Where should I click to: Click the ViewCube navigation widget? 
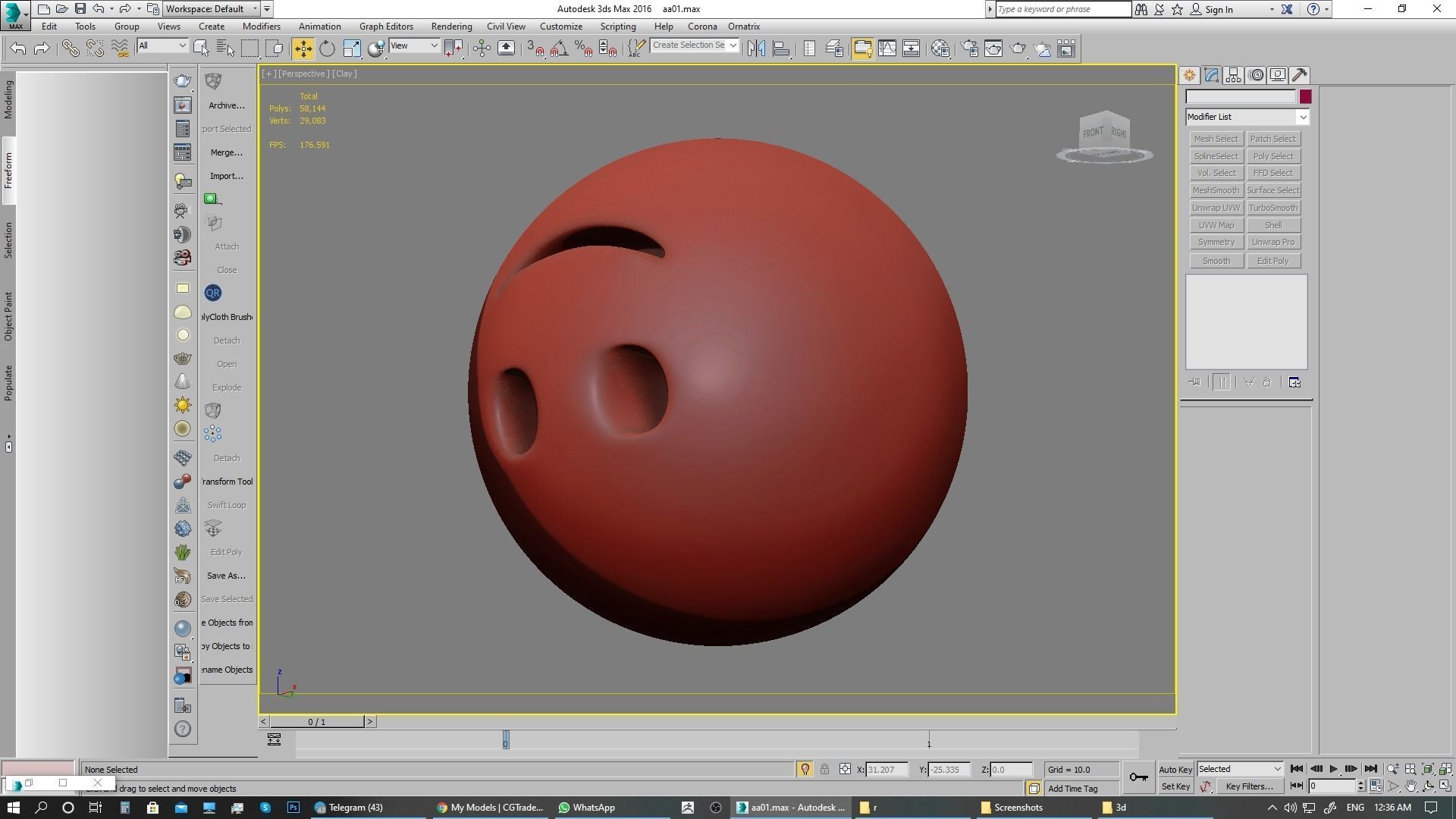coord(1105,136)
